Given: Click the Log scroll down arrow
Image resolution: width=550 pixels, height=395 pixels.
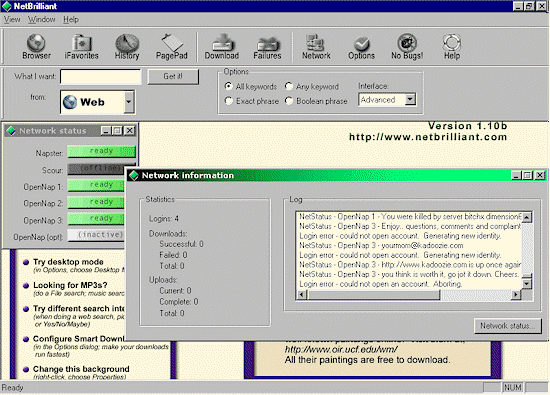Looking at the screenshot, I should tap(526, 283).
